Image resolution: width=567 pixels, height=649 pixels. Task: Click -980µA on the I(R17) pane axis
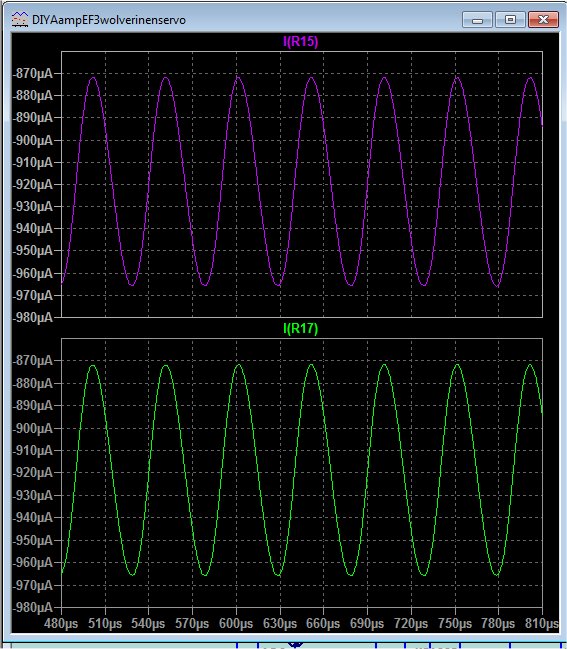[x=33, y=607]
